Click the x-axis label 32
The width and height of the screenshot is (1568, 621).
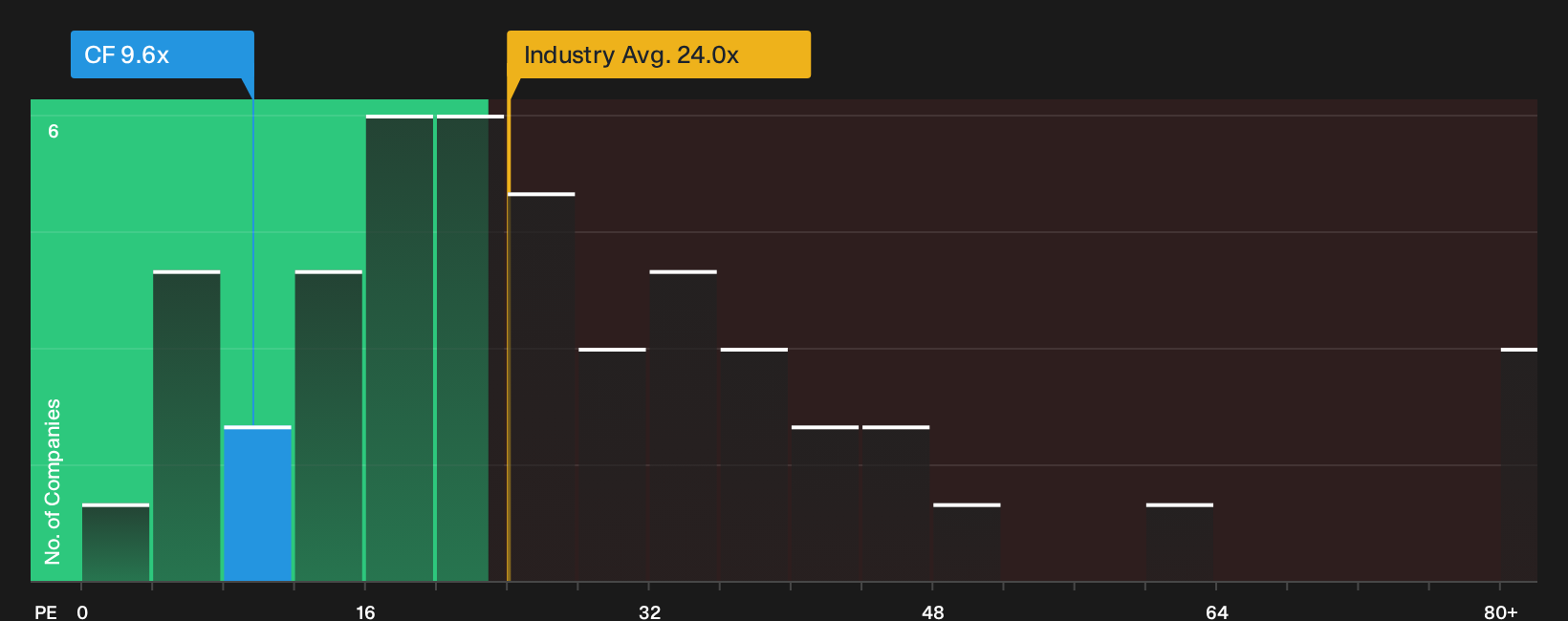[649, 611]
